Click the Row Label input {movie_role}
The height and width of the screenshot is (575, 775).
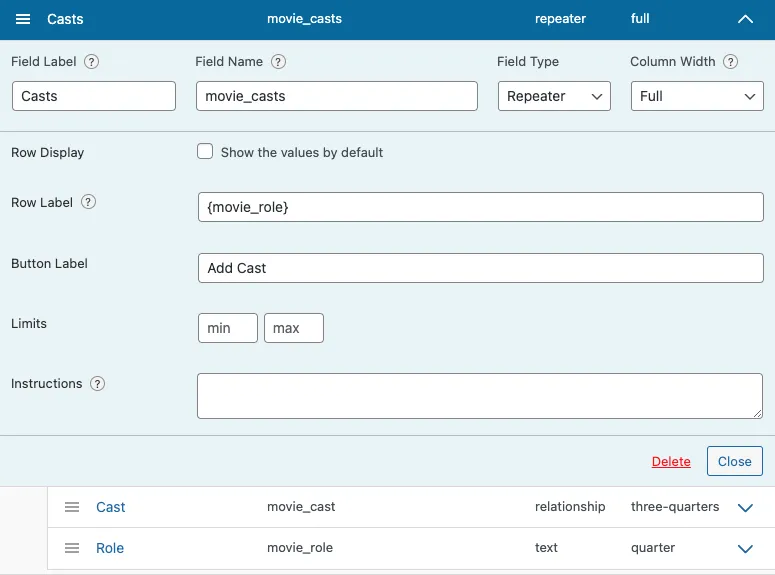pos(480,207)
